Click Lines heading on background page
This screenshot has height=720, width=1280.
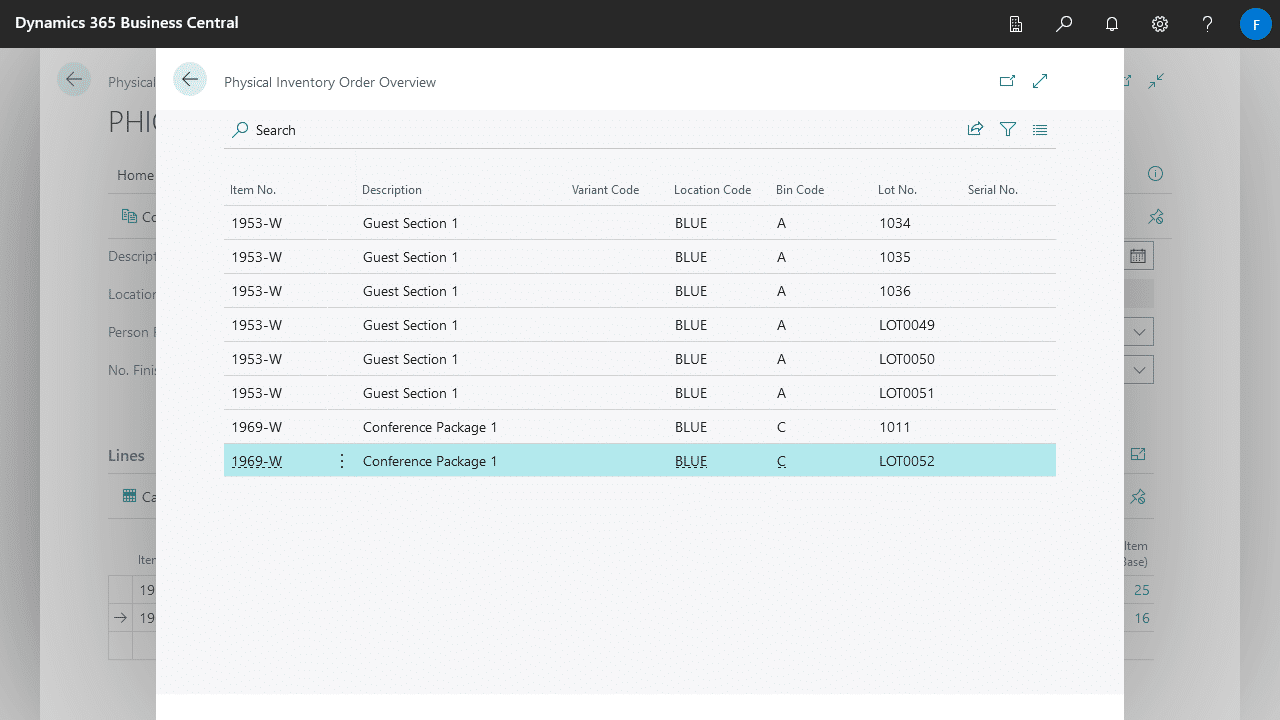126,455
